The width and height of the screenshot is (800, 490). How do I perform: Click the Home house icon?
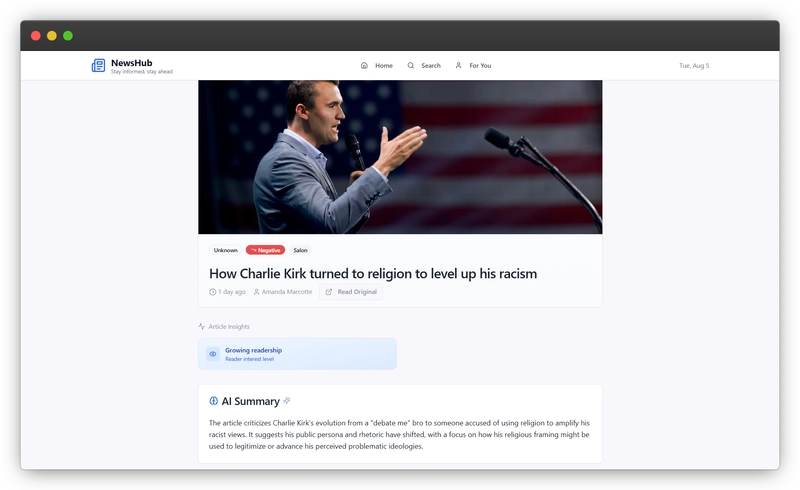click(x=364, y=65)
